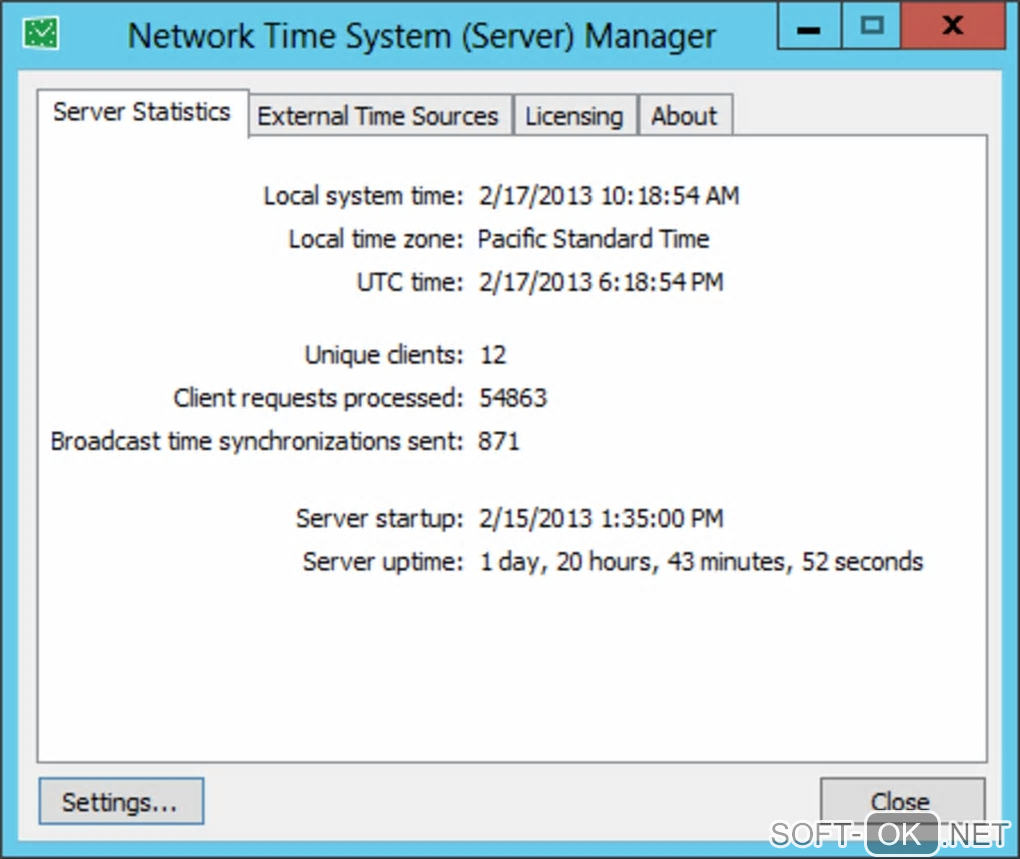Click the unique clients count 12

pos(493,355)
